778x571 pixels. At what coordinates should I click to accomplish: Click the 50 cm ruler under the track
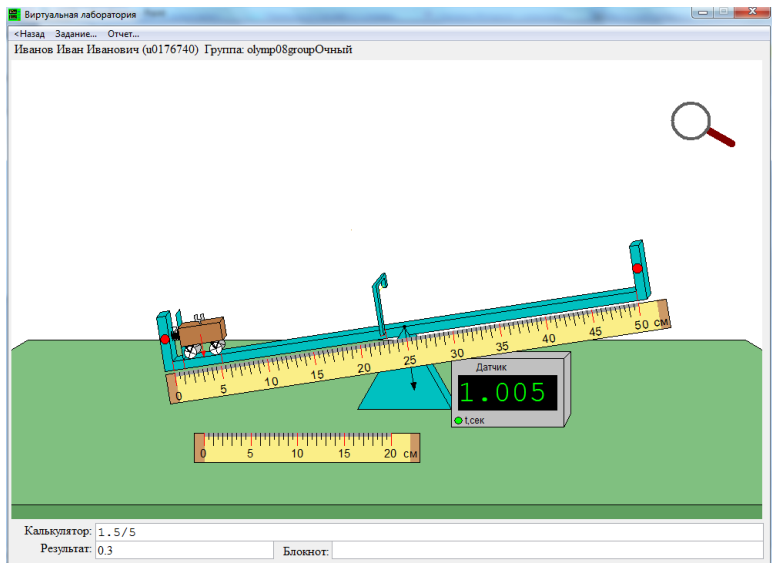[419, 351]
